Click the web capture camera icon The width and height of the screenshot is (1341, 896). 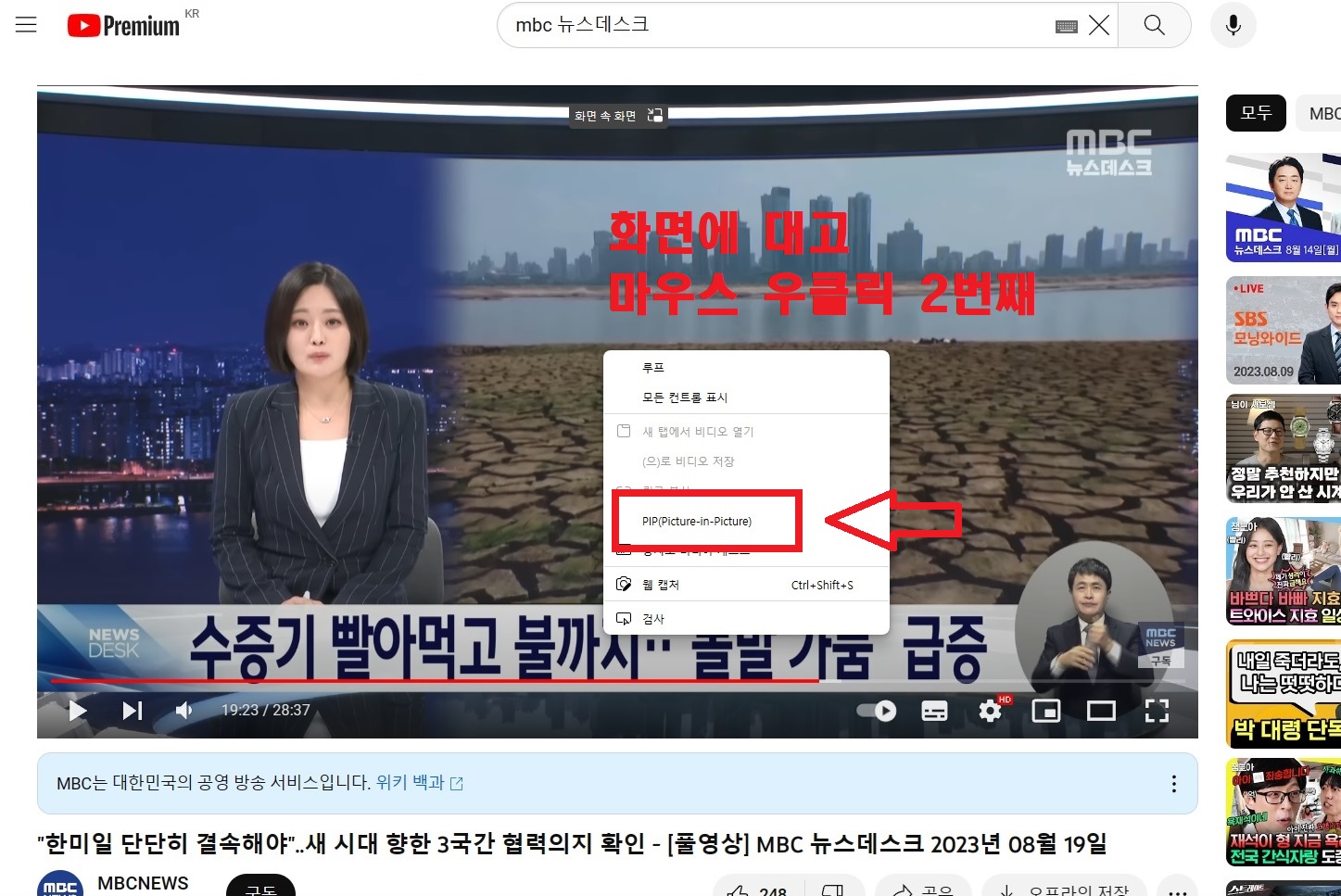[x=624, y=585]
